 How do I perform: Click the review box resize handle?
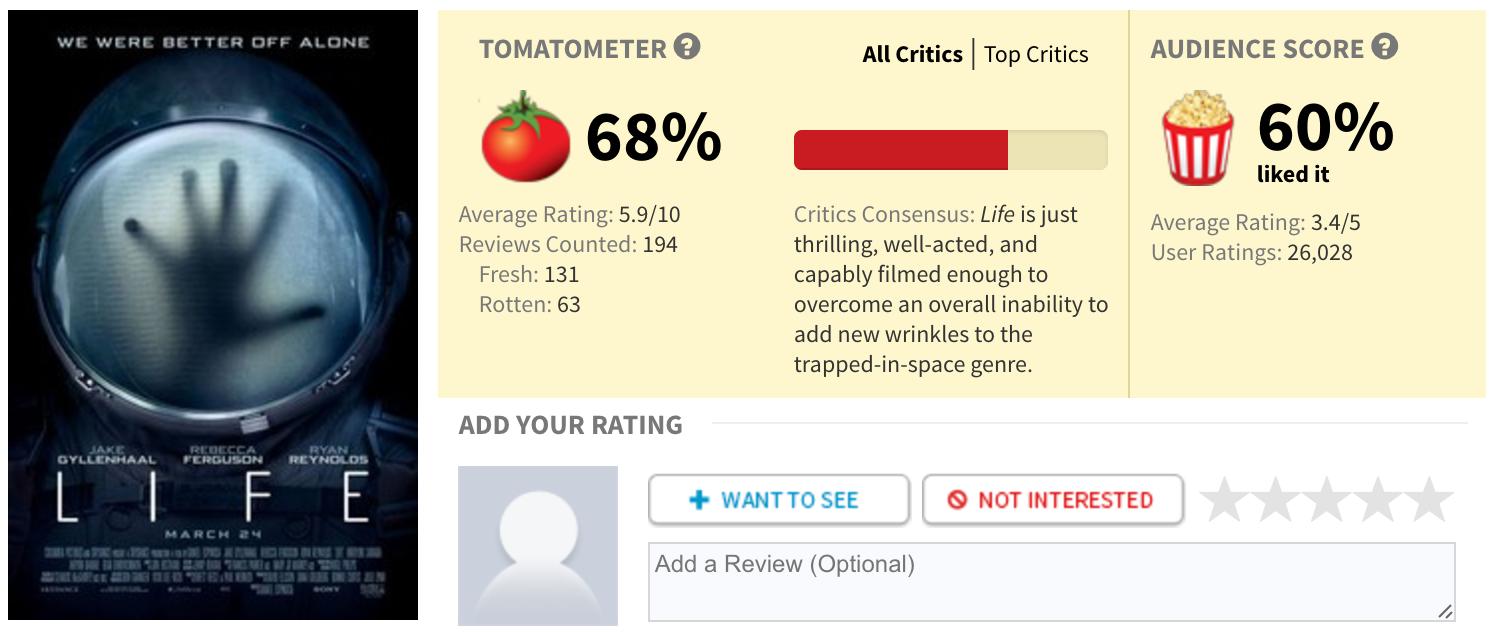1445,611
